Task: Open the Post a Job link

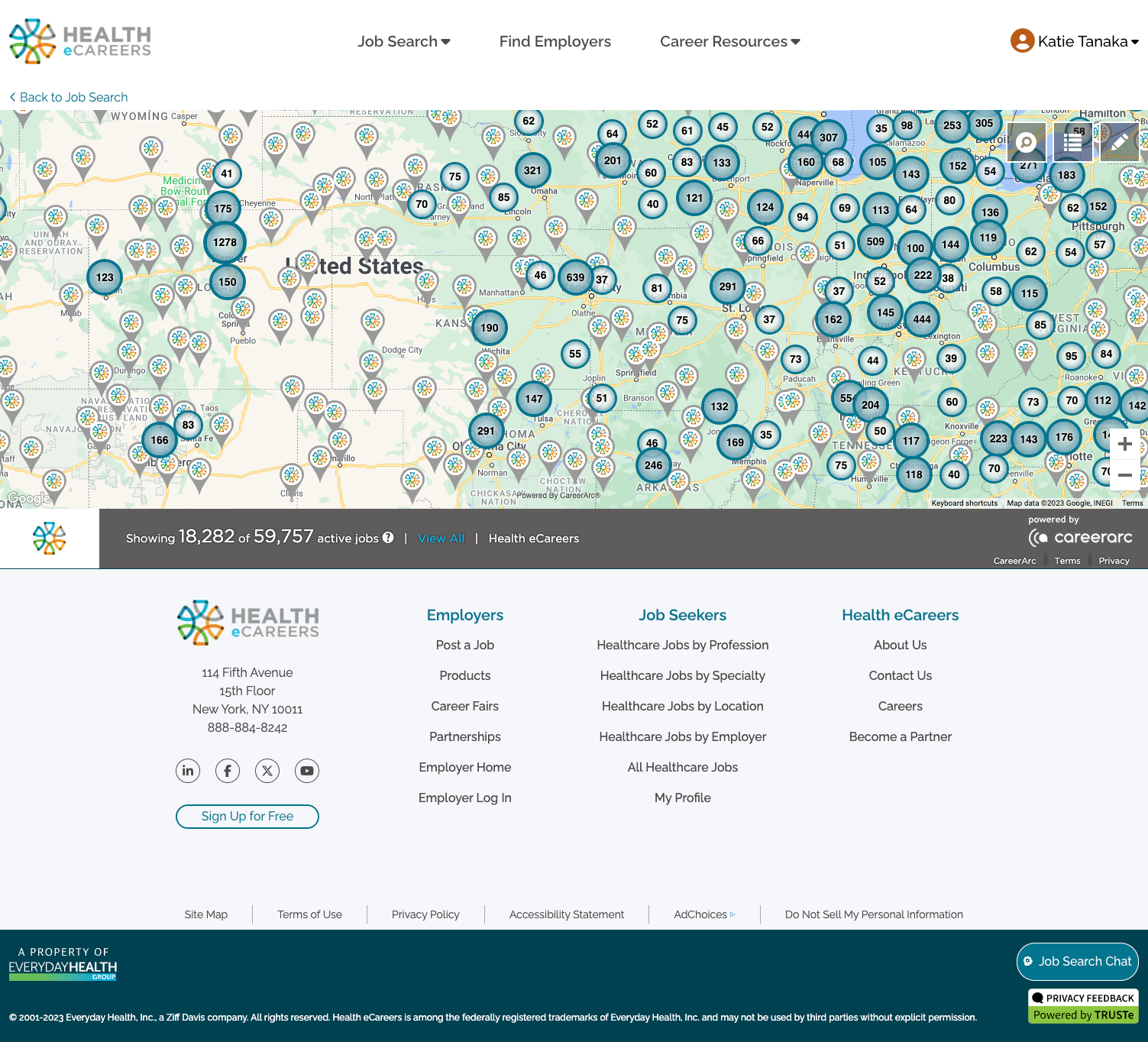Action: pyautogui.click(x=465, y=645)
